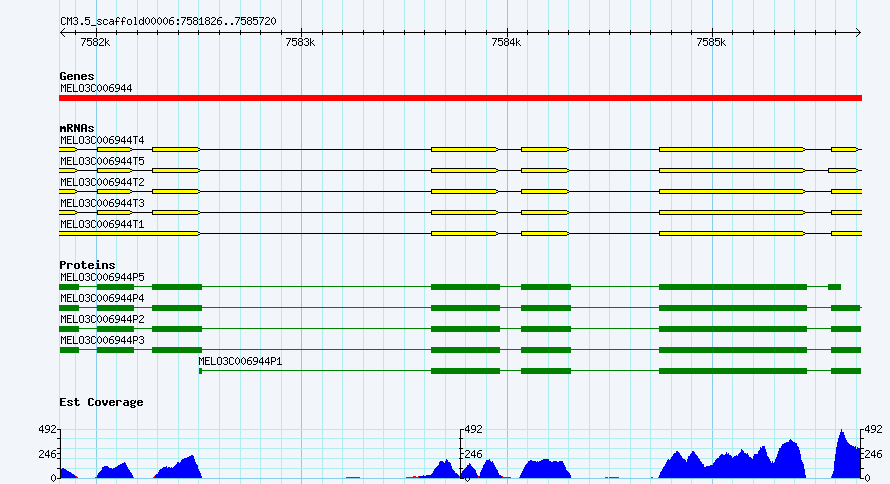
Task: Click the right arrowhead of the ruler
Action: click(x=858, y=33)
